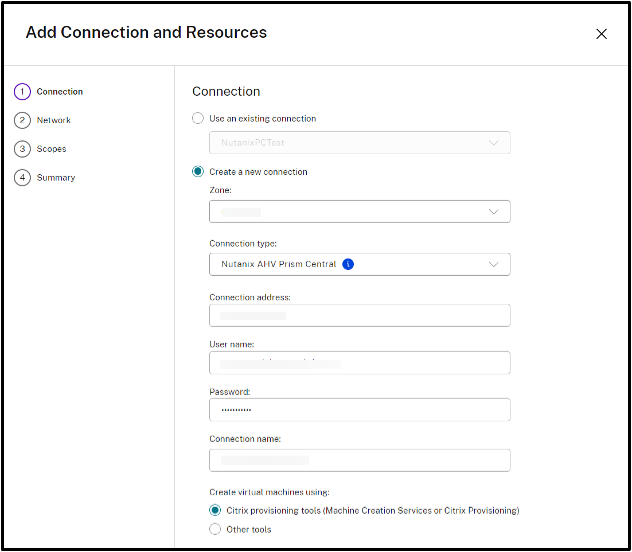This screenshot has width=632, height=552.
Task: Click the info icon beside Nutanix AHV Prism Central
Action: 348,264
